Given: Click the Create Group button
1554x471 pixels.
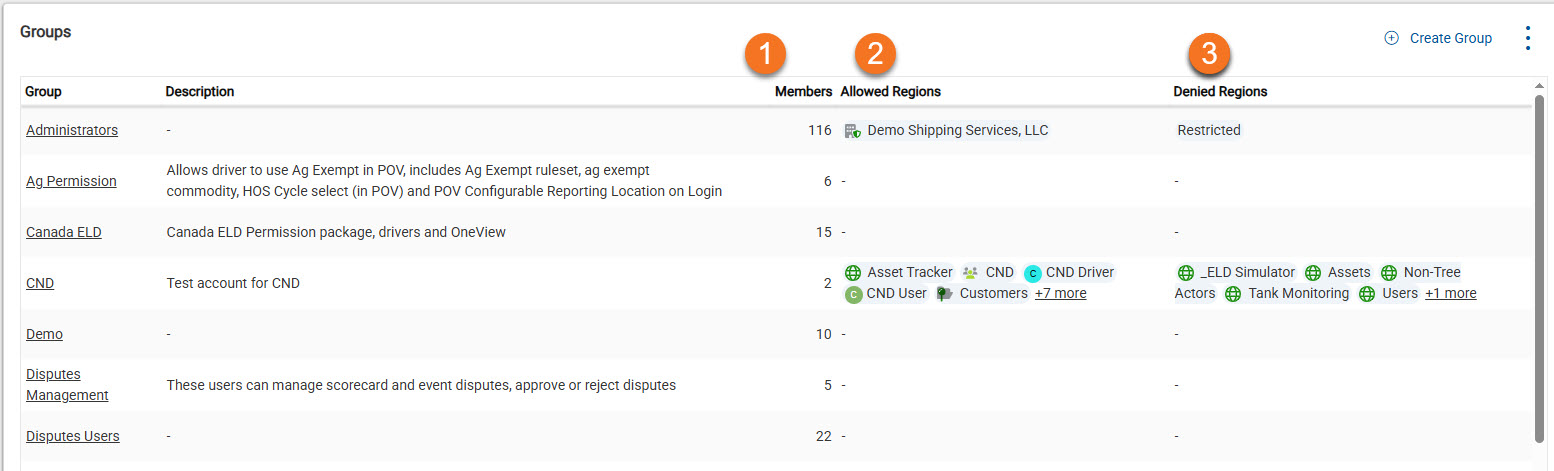Looking at the screenshot, I should (1438, 38).
